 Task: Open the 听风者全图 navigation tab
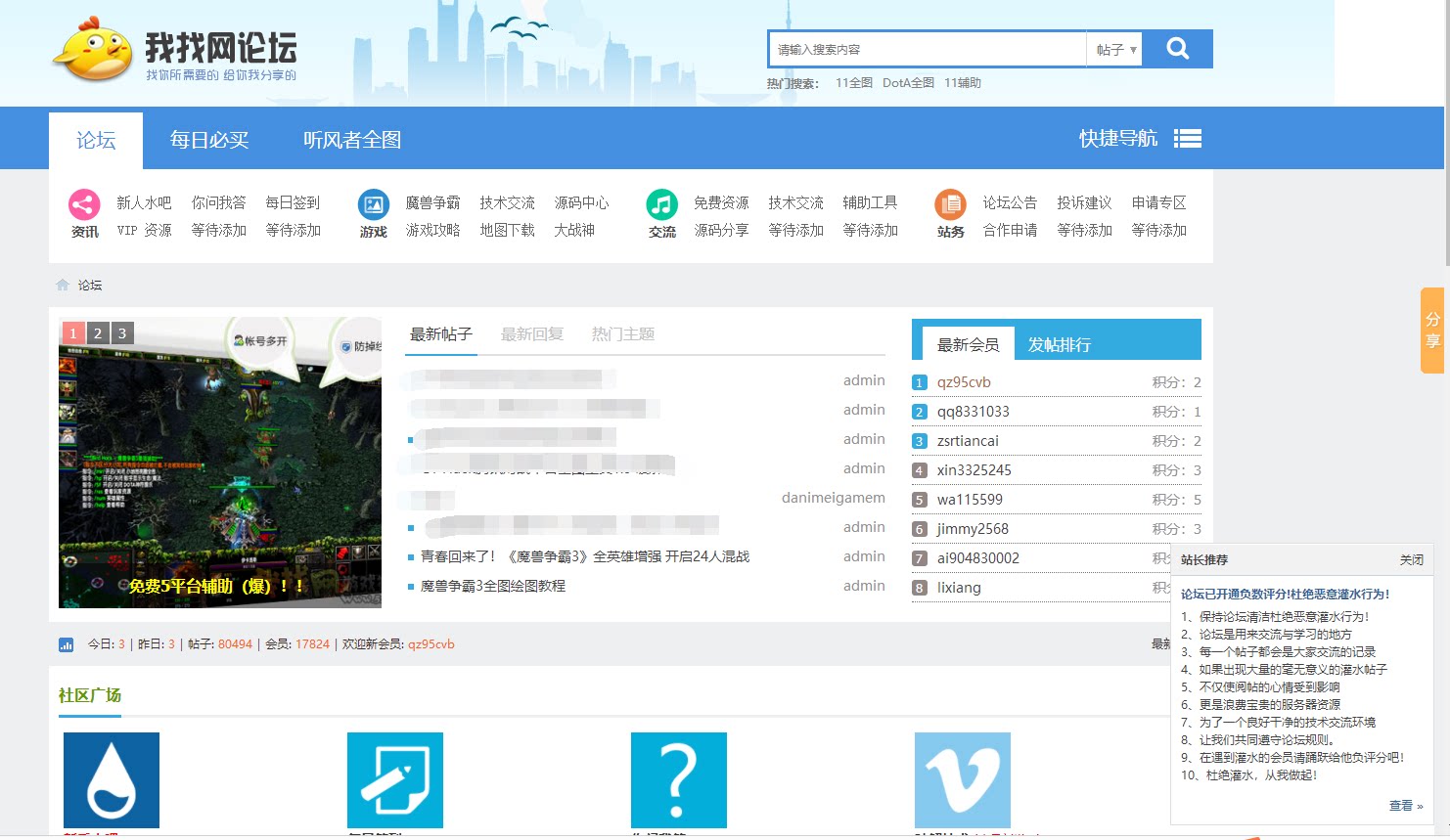[x=352, y=140]
